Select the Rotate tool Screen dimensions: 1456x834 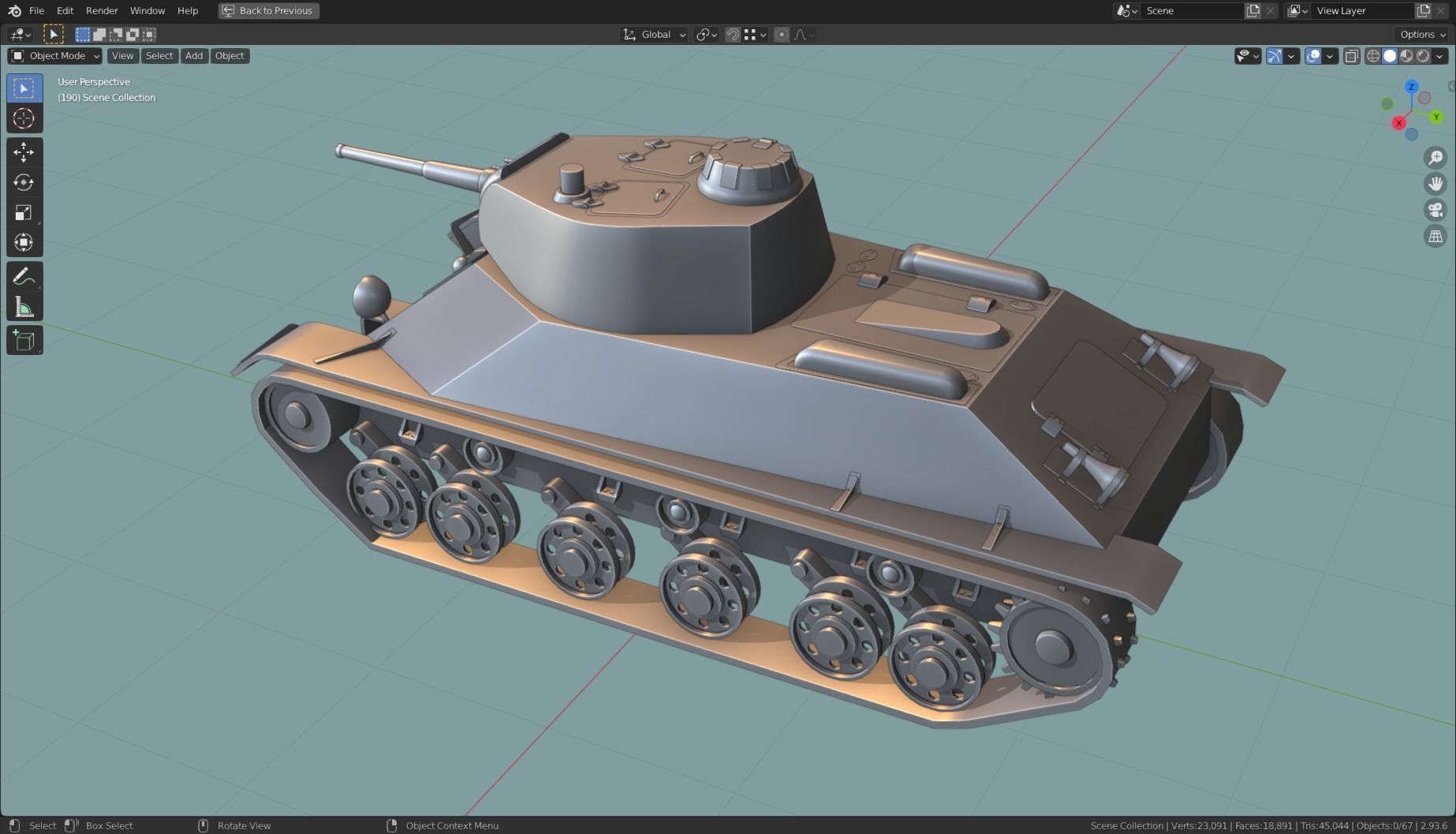24,182
